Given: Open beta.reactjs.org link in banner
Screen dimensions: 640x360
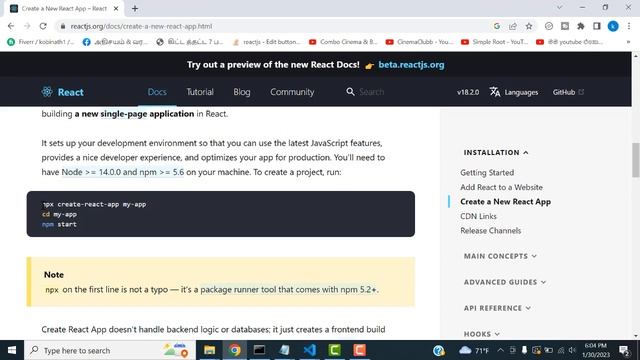Looking at the screenshot, I should 411,64.
